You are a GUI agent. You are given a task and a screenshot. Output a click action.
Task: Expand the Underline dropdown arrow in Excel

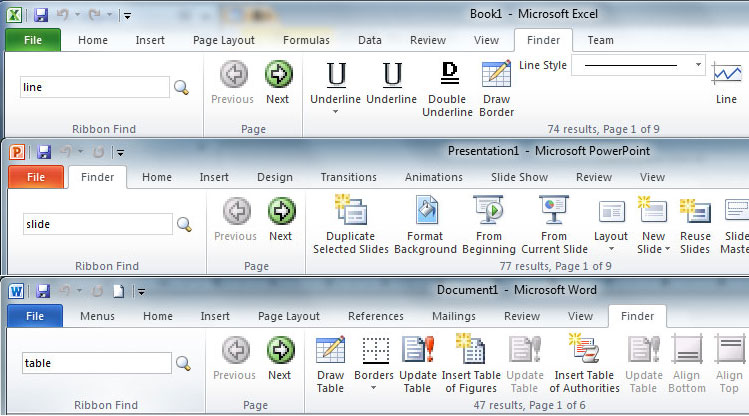click(x=335, y=112)
